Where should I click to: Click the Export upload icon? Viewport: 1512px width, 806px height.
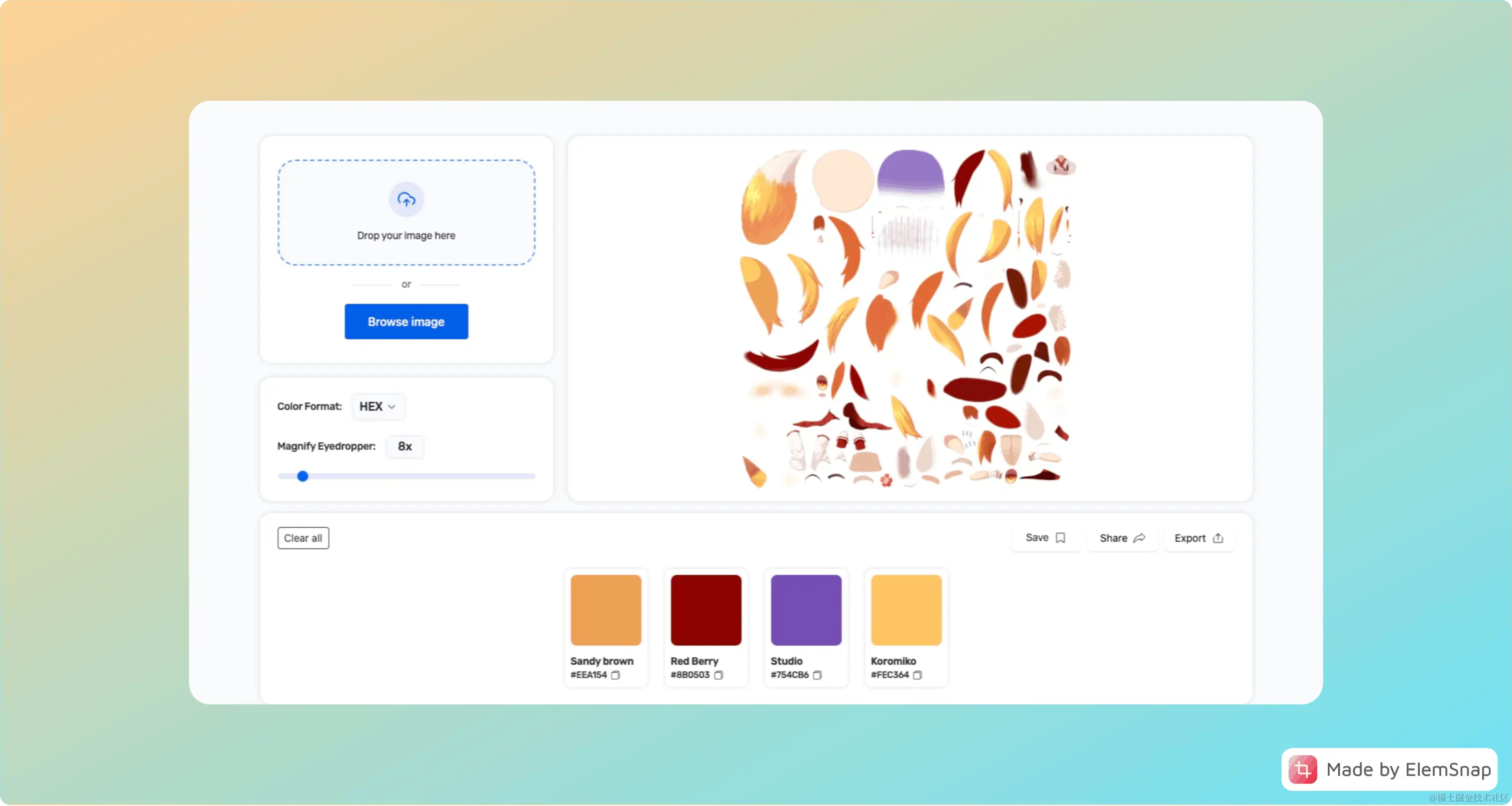(x=1218, y=537)
